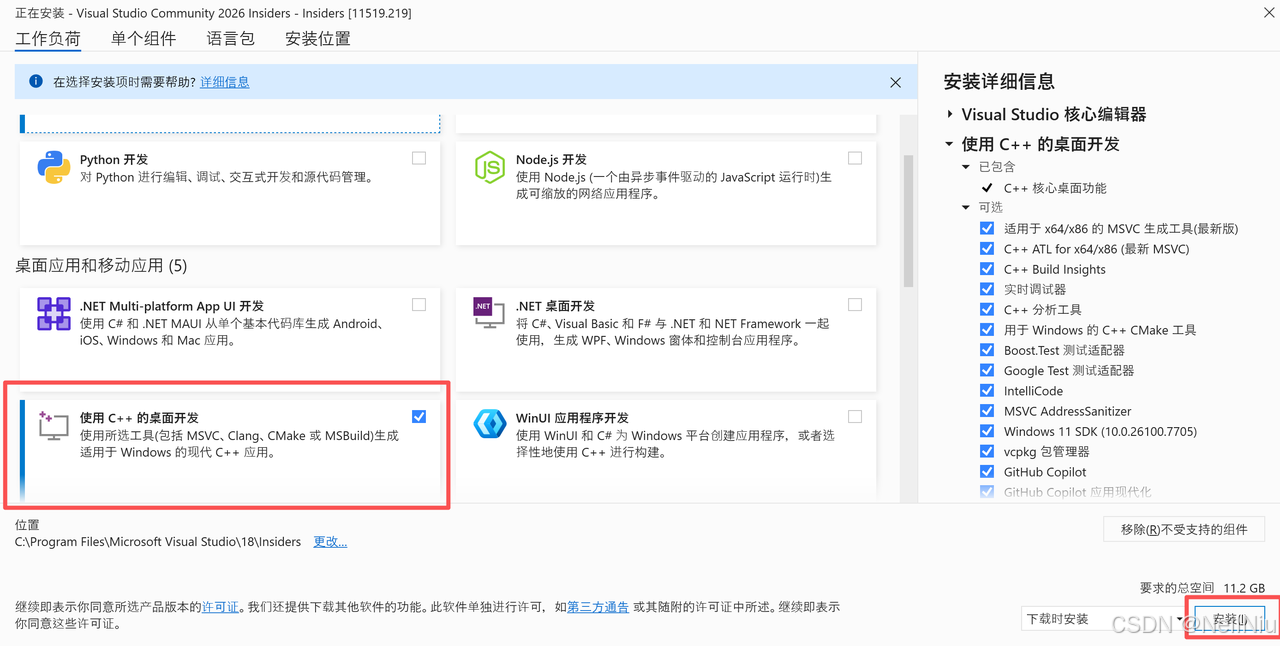Click the install path C:\Program Files\Microsoft Visual Studio\18\Insiders
1280x646 pixels.
tap(158, 541)
